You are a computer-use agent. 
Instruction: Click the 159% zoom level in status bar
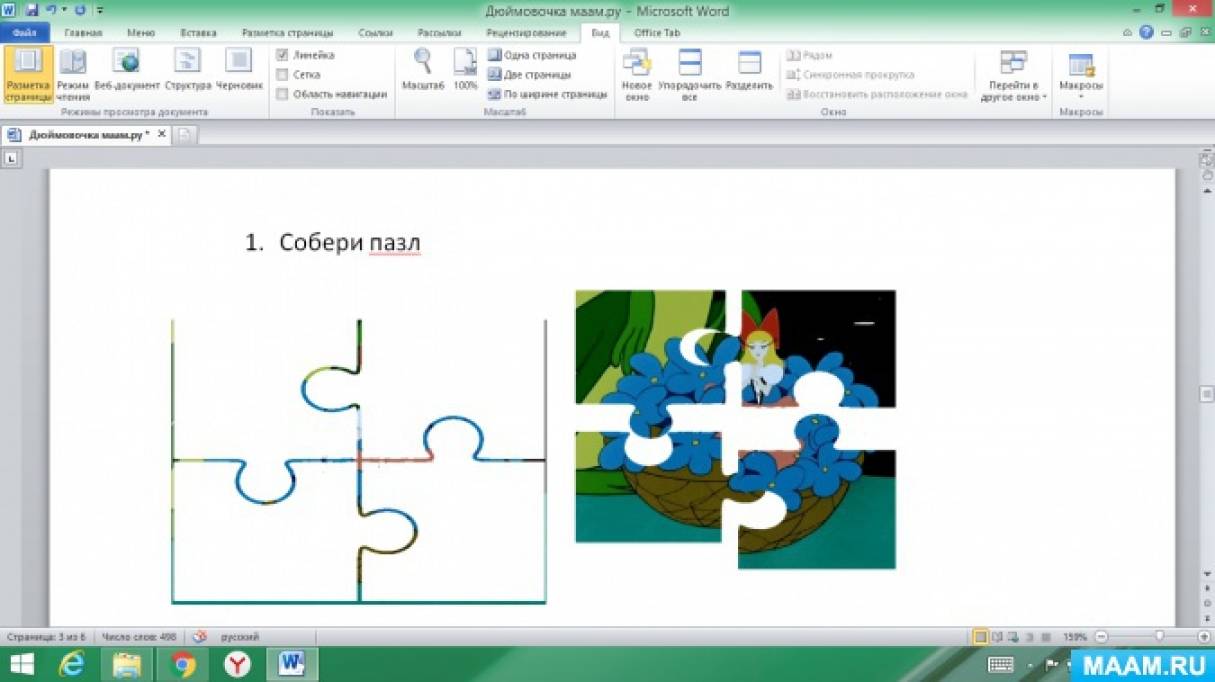tap(1075, 636)
